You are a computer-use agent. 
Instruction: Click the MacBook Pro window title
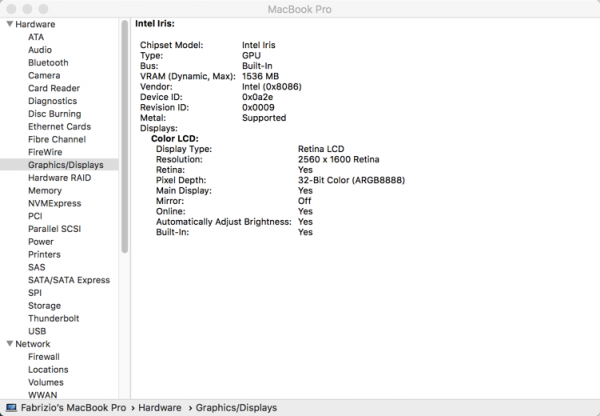[x=300, y=9]
